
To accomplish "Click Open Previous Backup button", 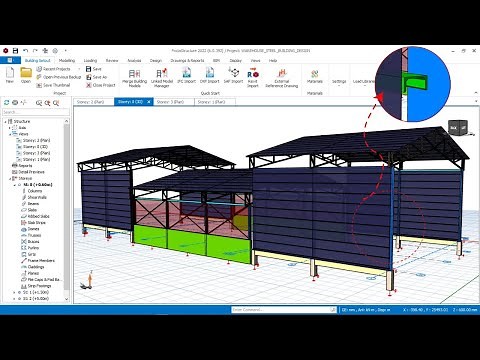I will tap(58, 77).
